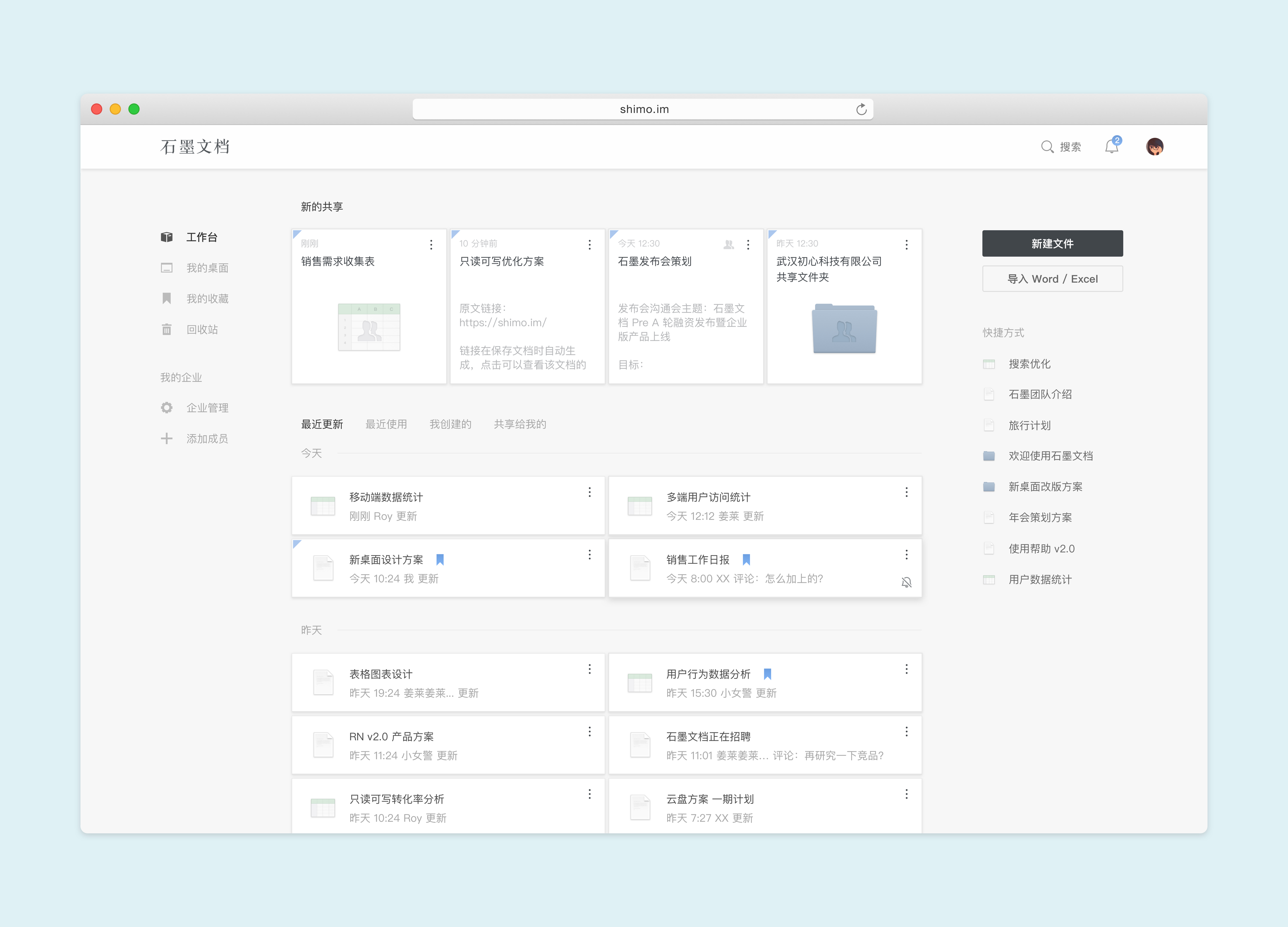Screen dimensions: 1288x927
Task: Open the notification bell
Action: tap(1111, 147)
